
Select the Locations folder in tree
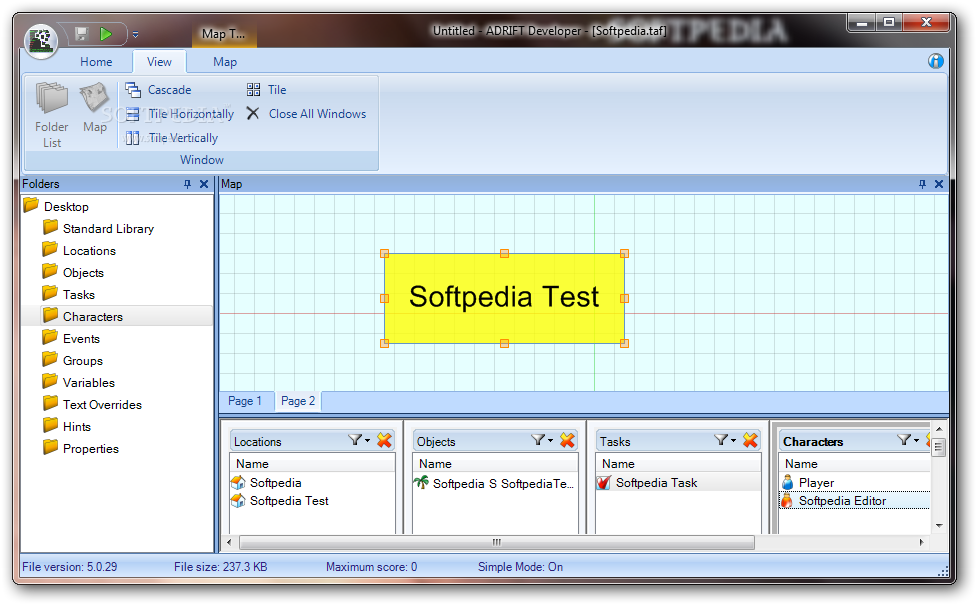coord(89,250)
